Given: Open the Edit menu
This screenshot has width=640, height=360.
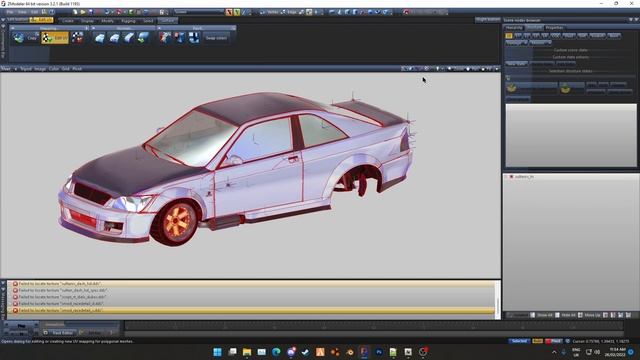Looking at the screenshot, I should click(35, 12).
